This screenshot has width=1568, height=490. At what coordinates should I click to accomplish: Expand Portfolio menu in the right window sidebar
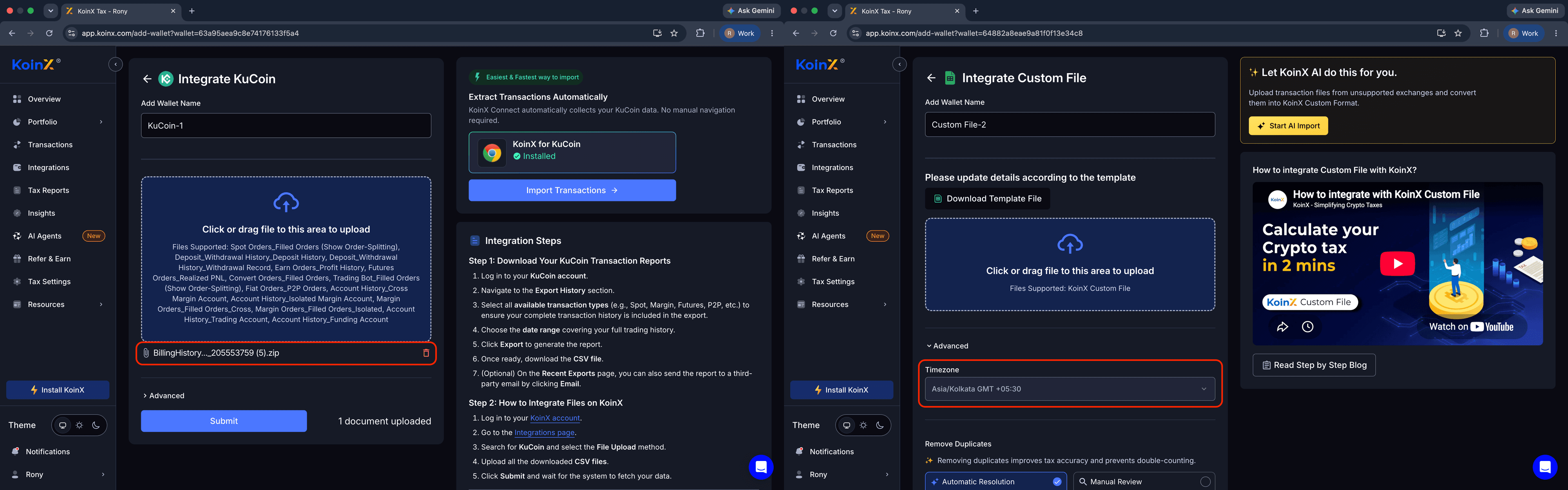tap(842, 122)
